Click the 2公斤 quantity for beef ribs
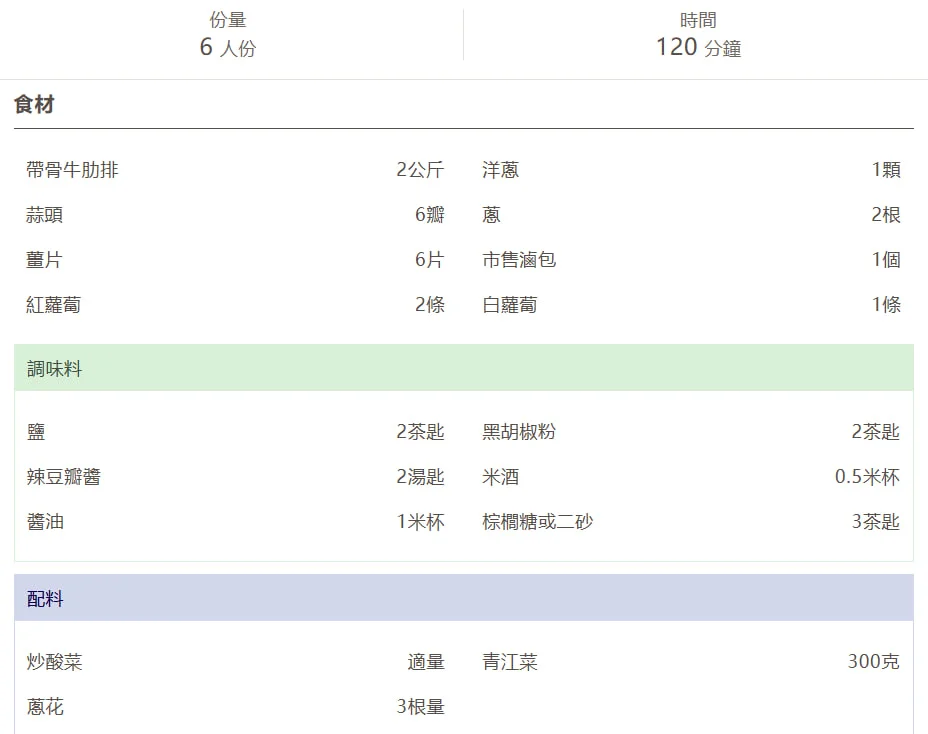Screen dimensions: 928x734 [x=420, y=170]
